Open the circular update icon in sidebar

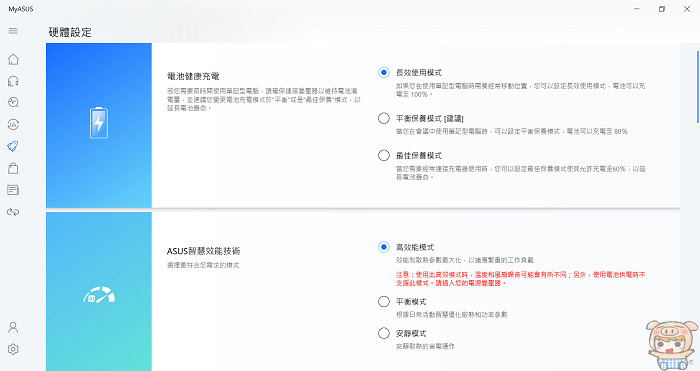click(x=13, y=125)
